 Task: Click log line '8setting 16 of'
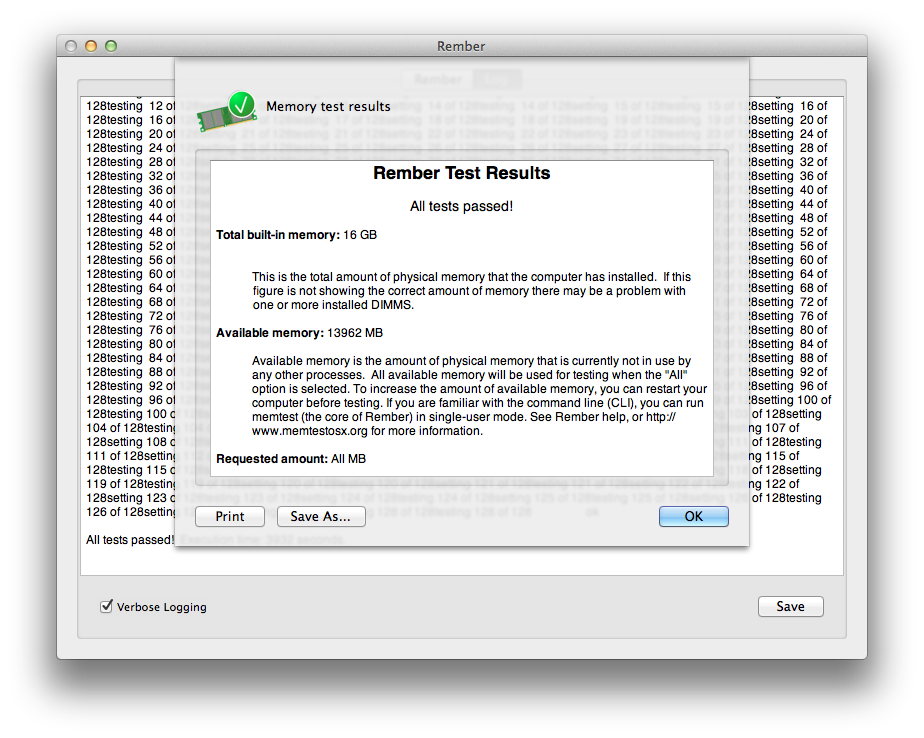coord(788,106)
